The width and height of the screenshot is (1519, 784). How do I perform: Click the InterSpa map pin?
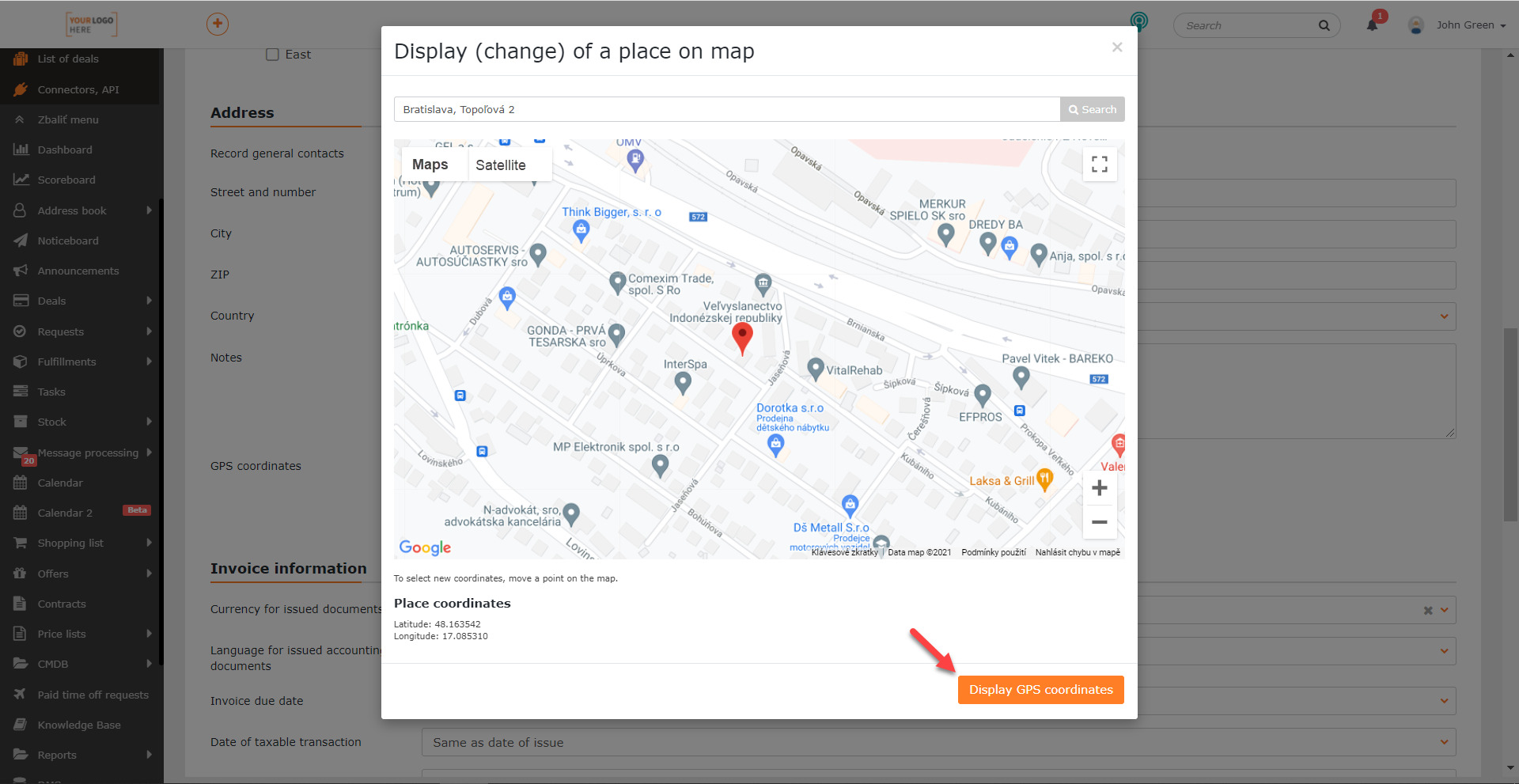click(x=683, y=383)
